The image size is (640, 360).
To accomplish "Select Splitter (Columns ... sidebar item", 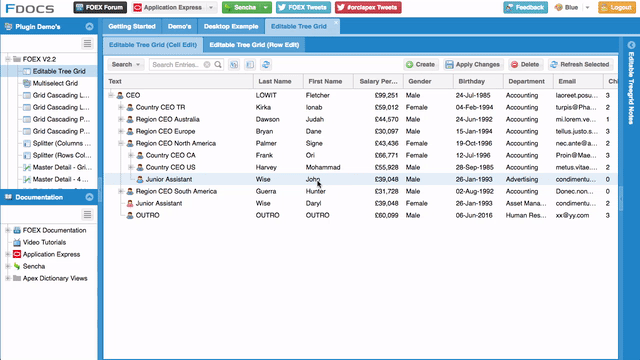I will [62, 143].
